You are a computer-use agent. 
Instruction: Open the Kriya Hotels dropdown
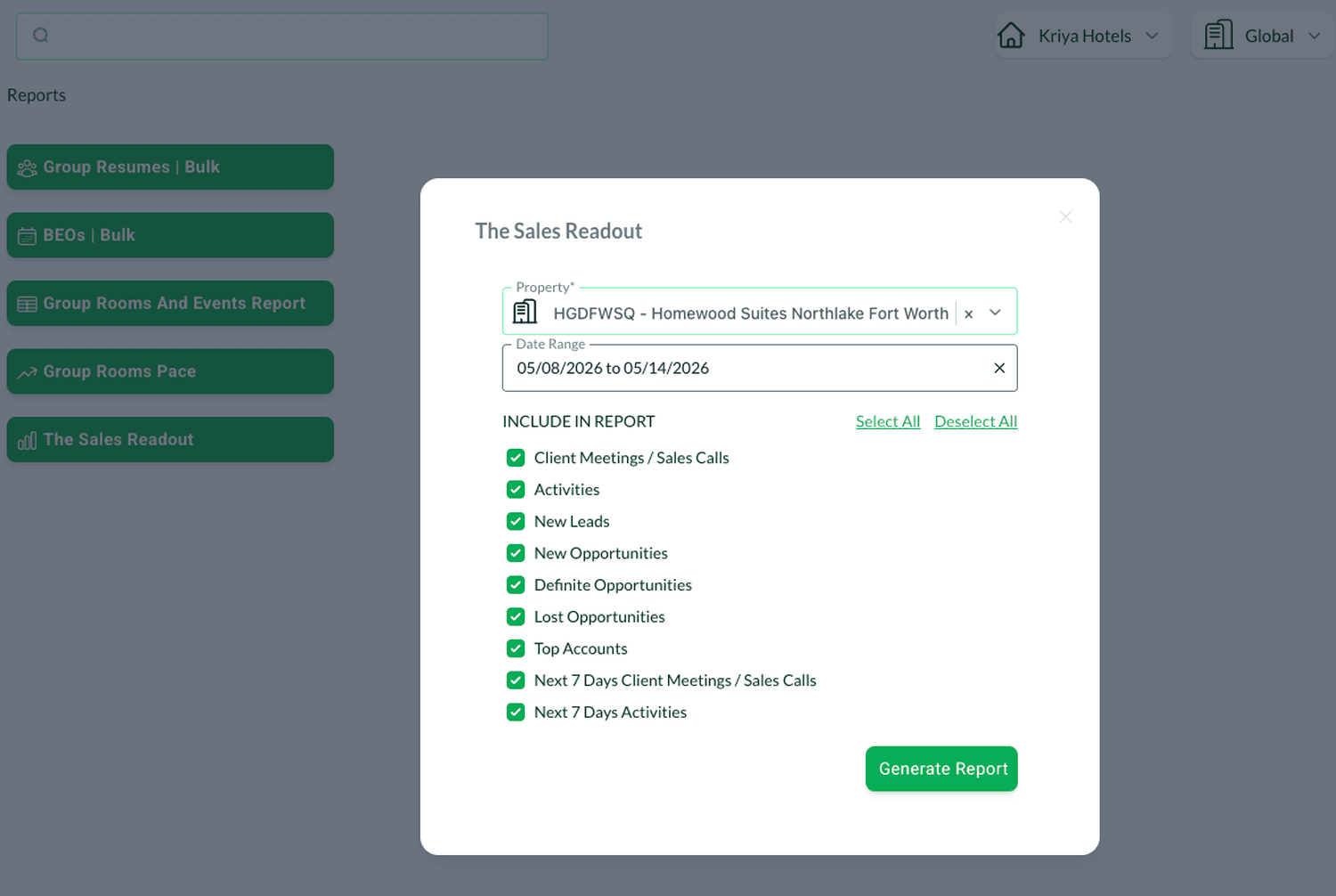pos(1083,36)
